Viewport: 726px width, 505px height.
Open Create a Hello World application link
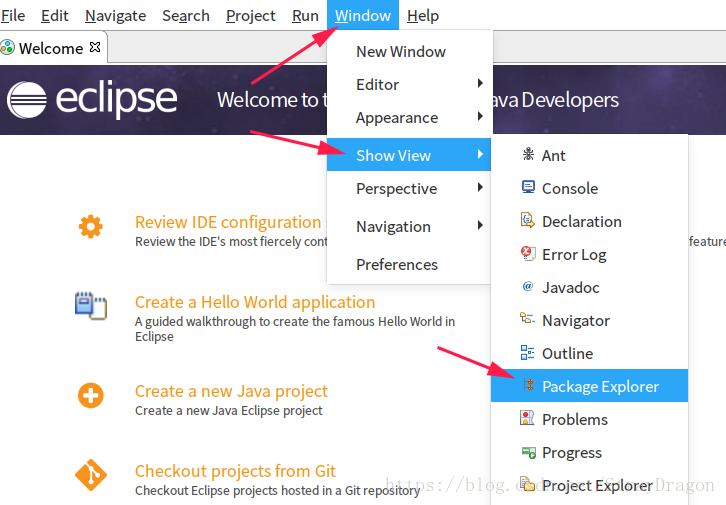[255, 302]
